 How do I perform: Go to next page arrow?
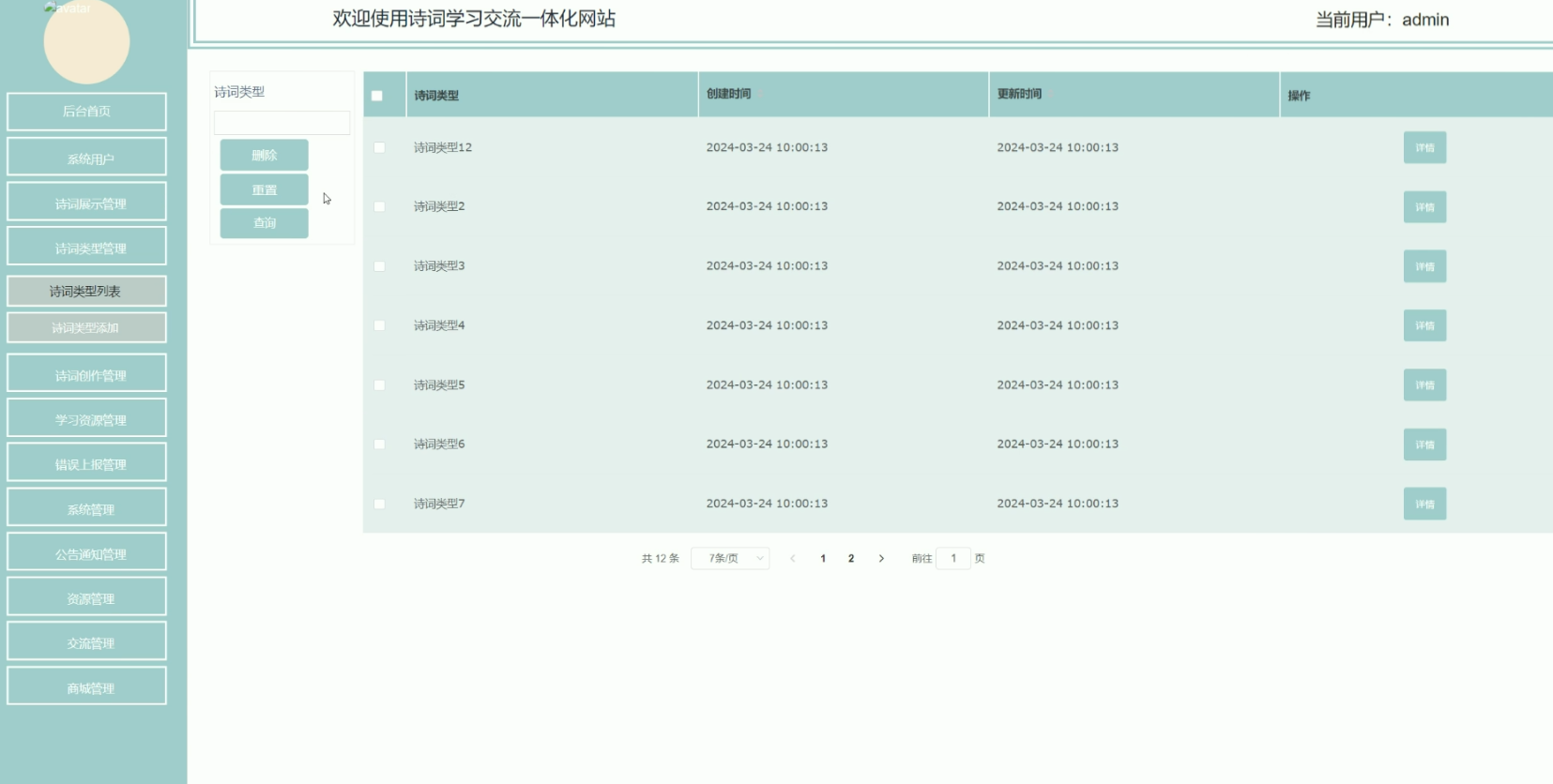(881, 558)
